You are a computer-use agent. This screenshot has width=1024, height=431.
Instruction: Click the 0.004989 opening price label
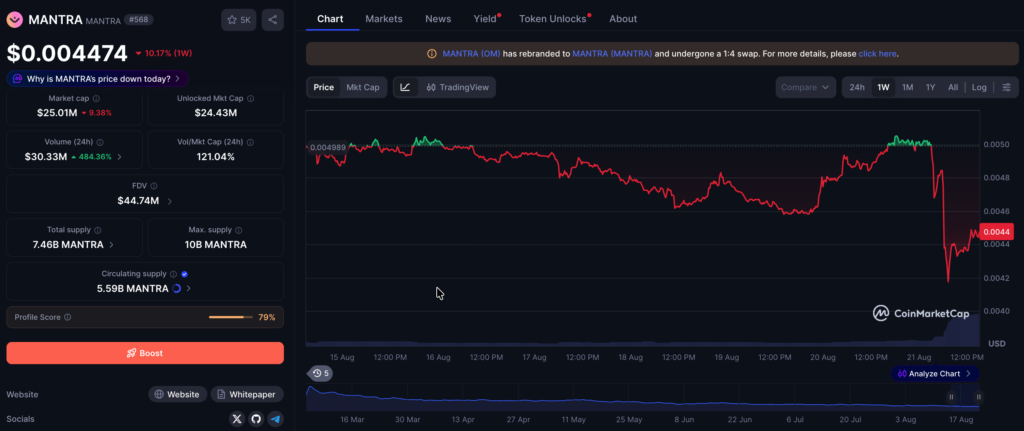(x=328, y=148)
